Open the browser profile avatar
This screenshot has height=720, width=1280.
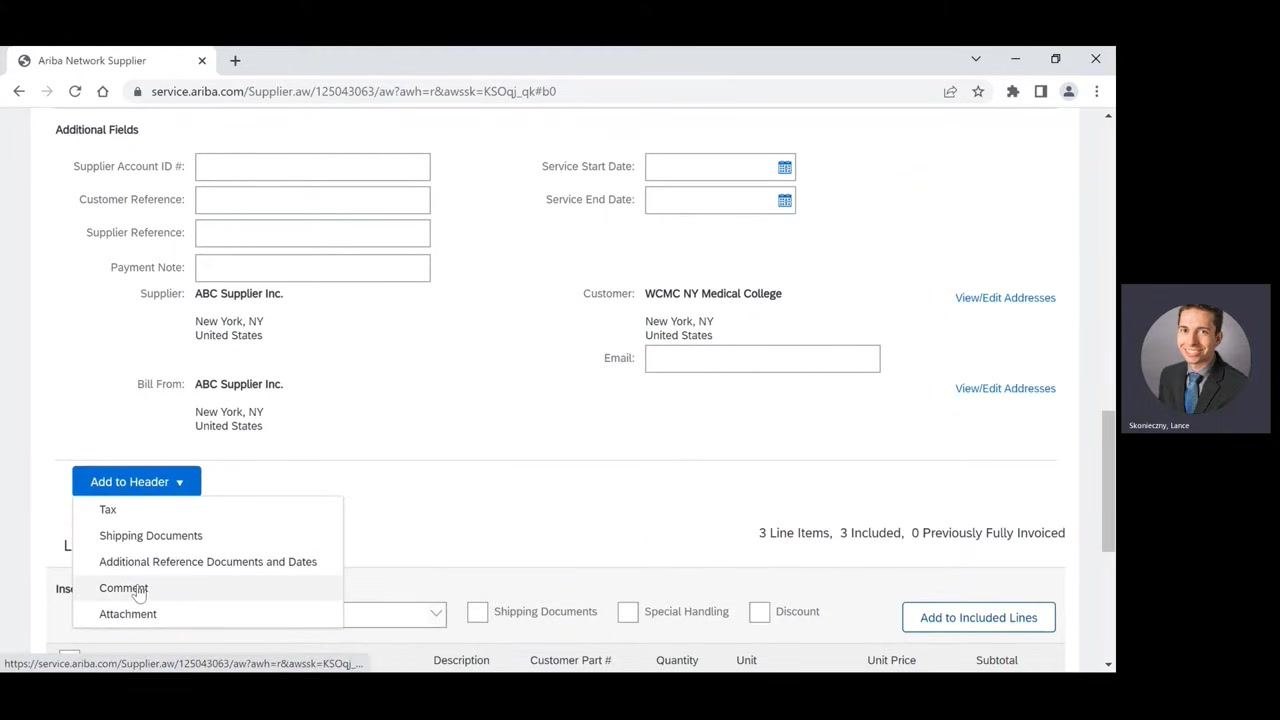(x=1069, y=91)
